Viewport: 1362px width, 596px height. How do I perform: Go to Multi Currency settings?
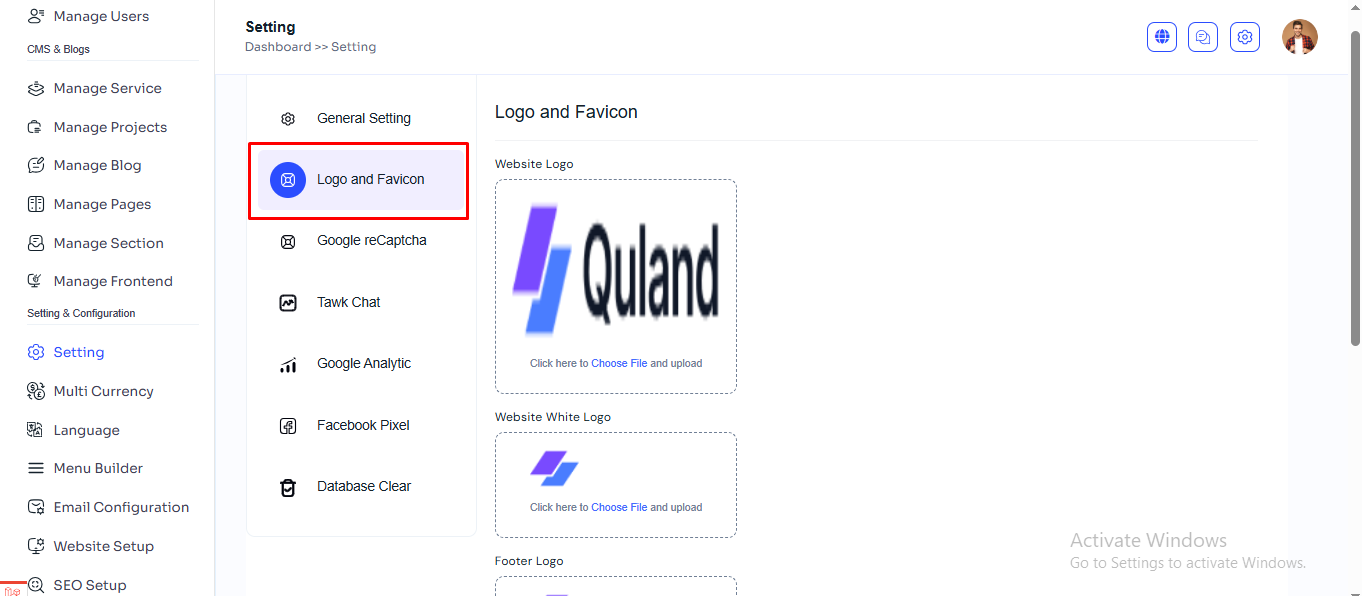point(103,391)
